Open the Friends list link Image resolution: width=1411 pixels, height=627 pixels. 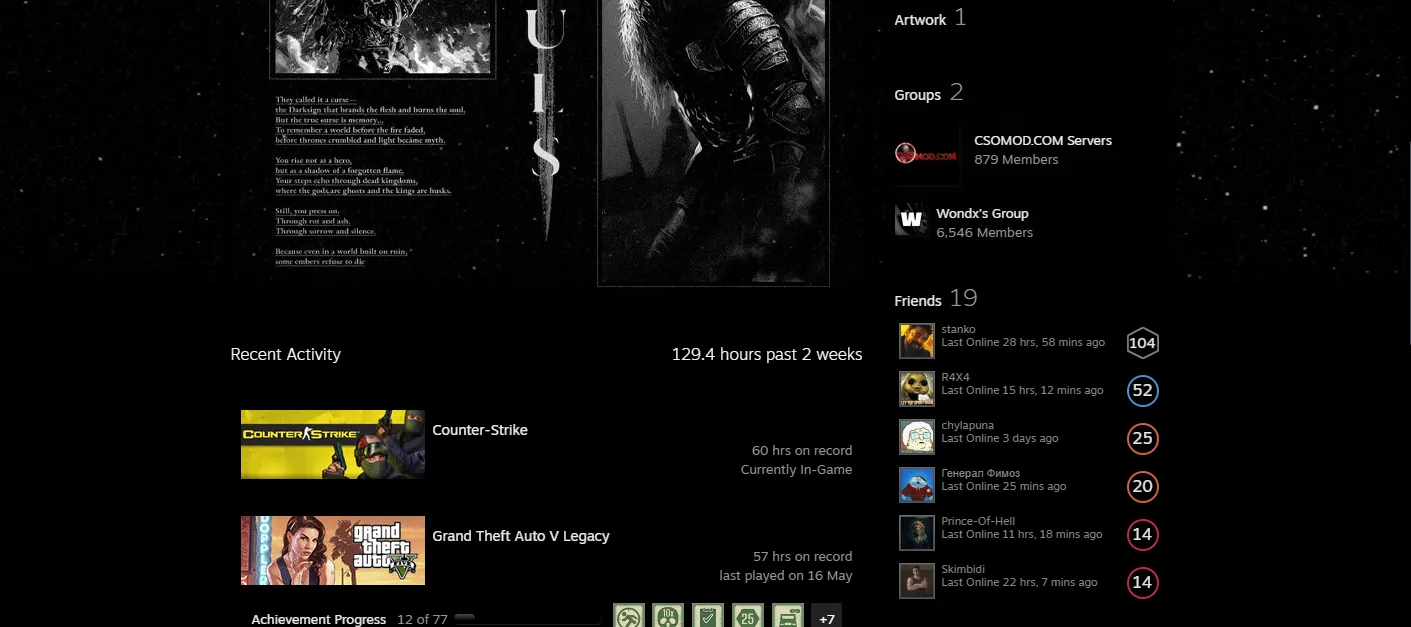918,300
